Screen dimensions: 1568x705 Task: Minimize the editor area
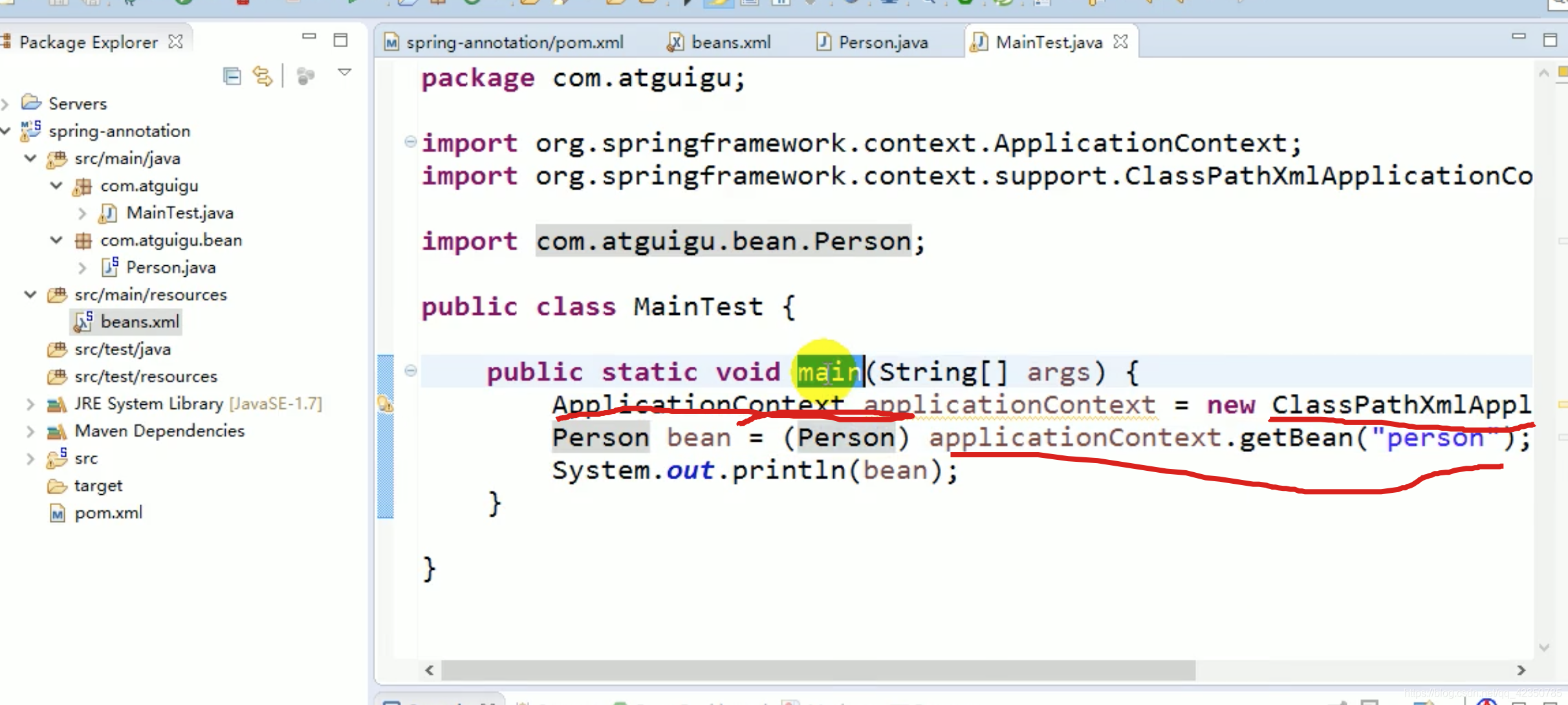1519,36
